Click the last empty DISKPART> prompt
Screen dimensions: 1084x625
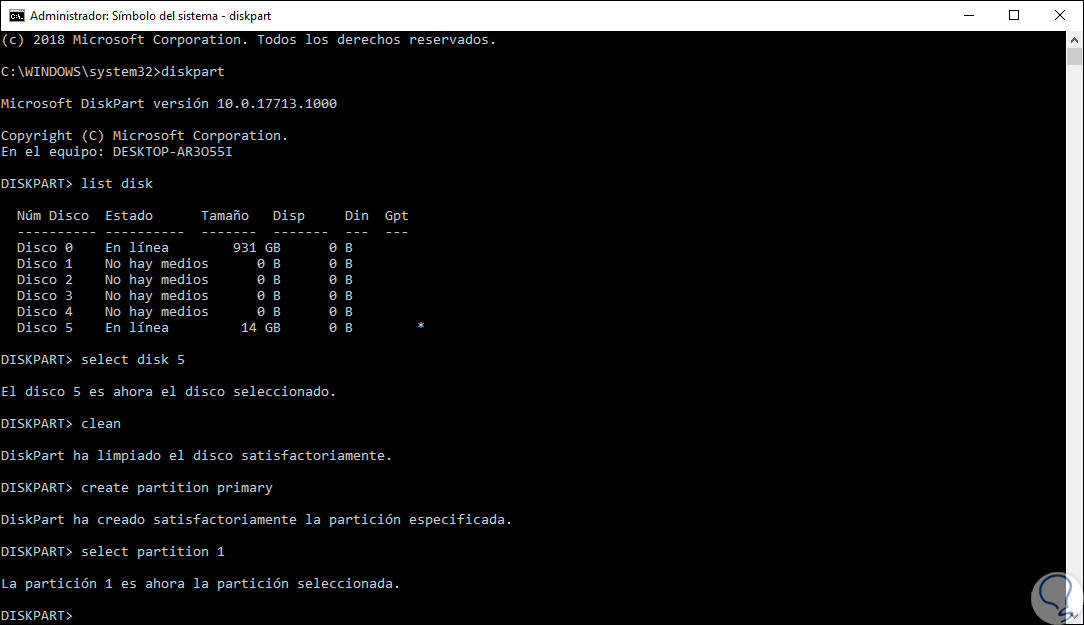(37, 615)
